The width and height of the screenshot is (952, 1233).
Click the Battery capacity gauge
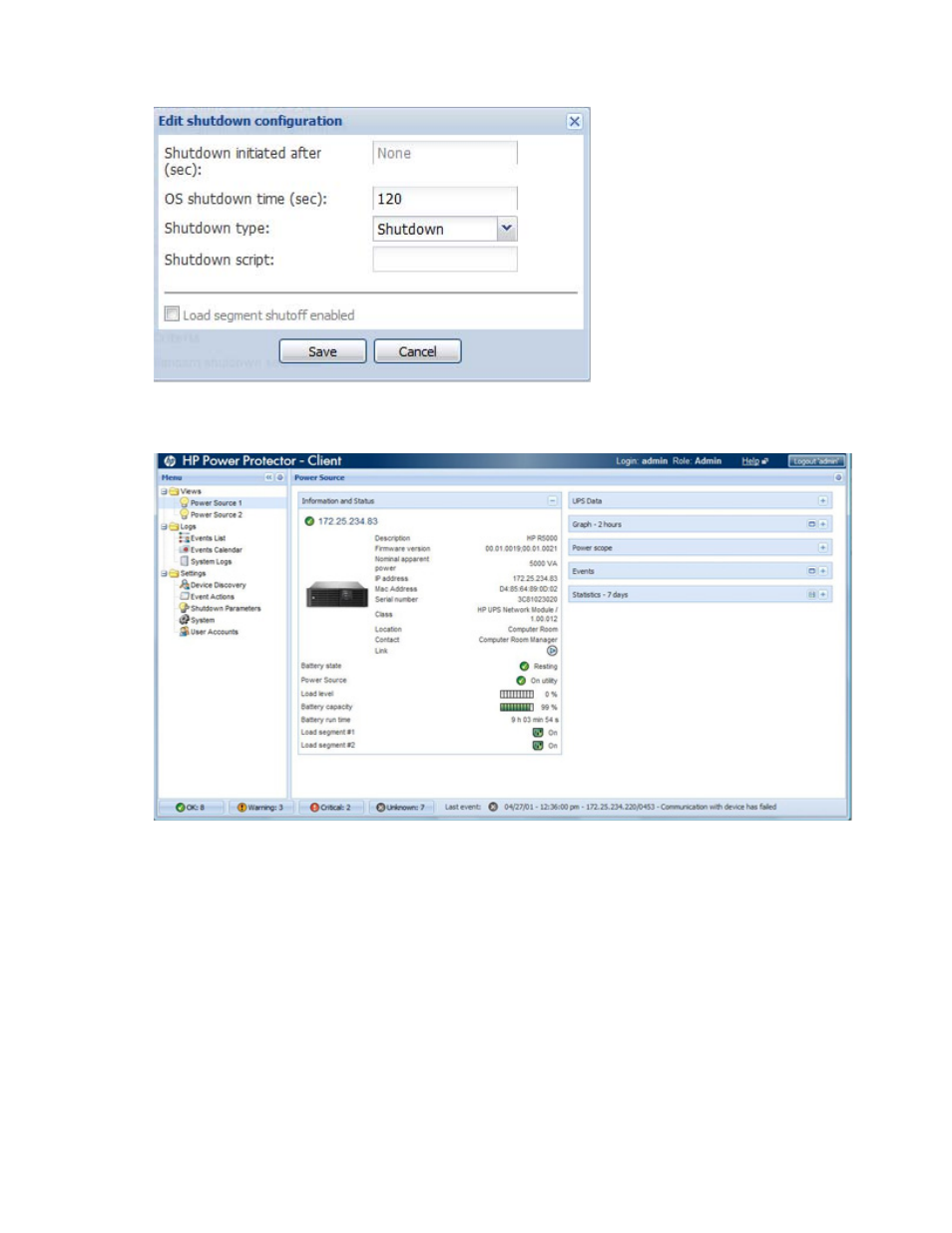(517, 707)
